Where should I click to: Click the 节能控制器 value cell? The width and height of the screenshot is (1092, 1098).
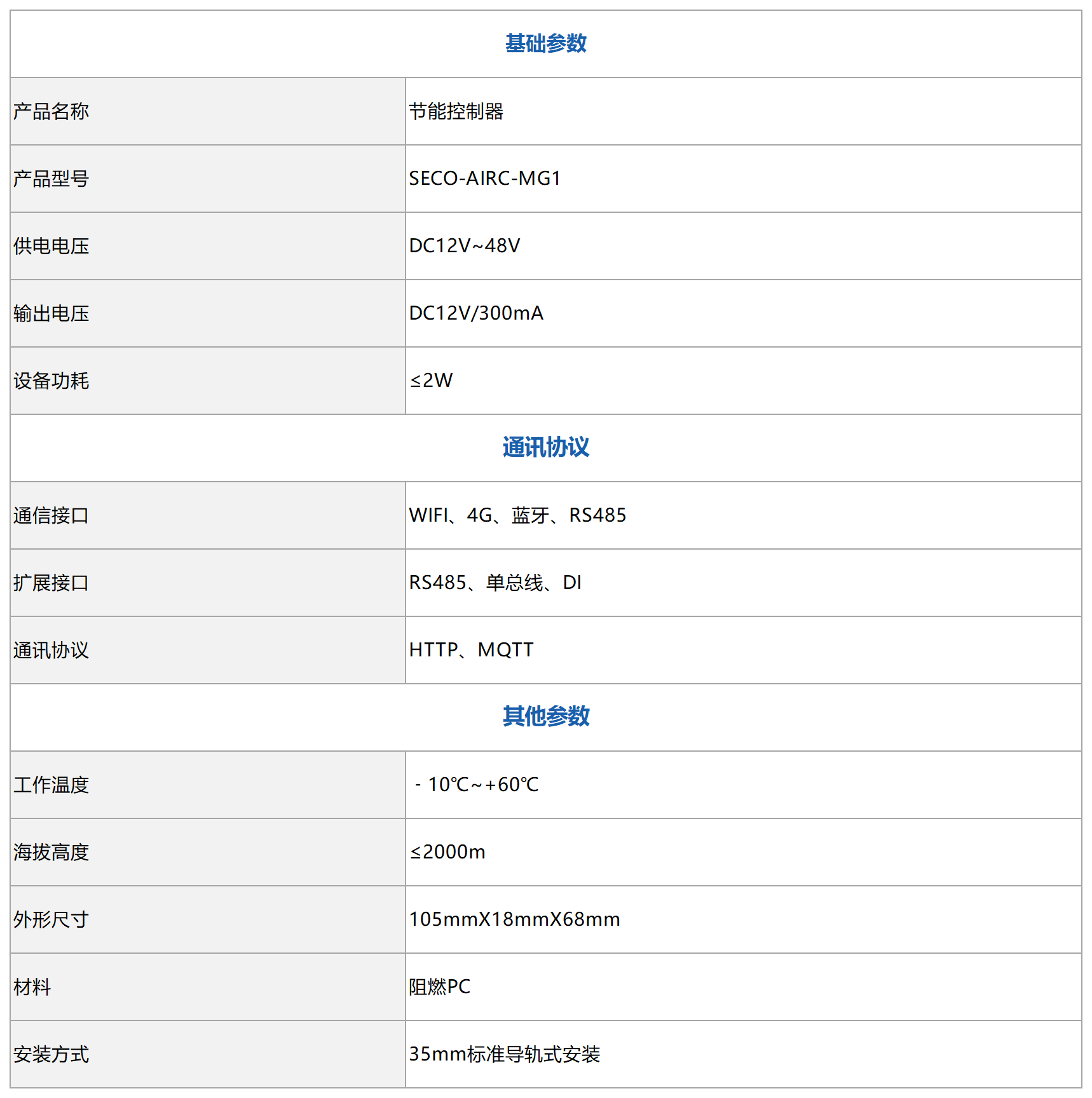456,112
